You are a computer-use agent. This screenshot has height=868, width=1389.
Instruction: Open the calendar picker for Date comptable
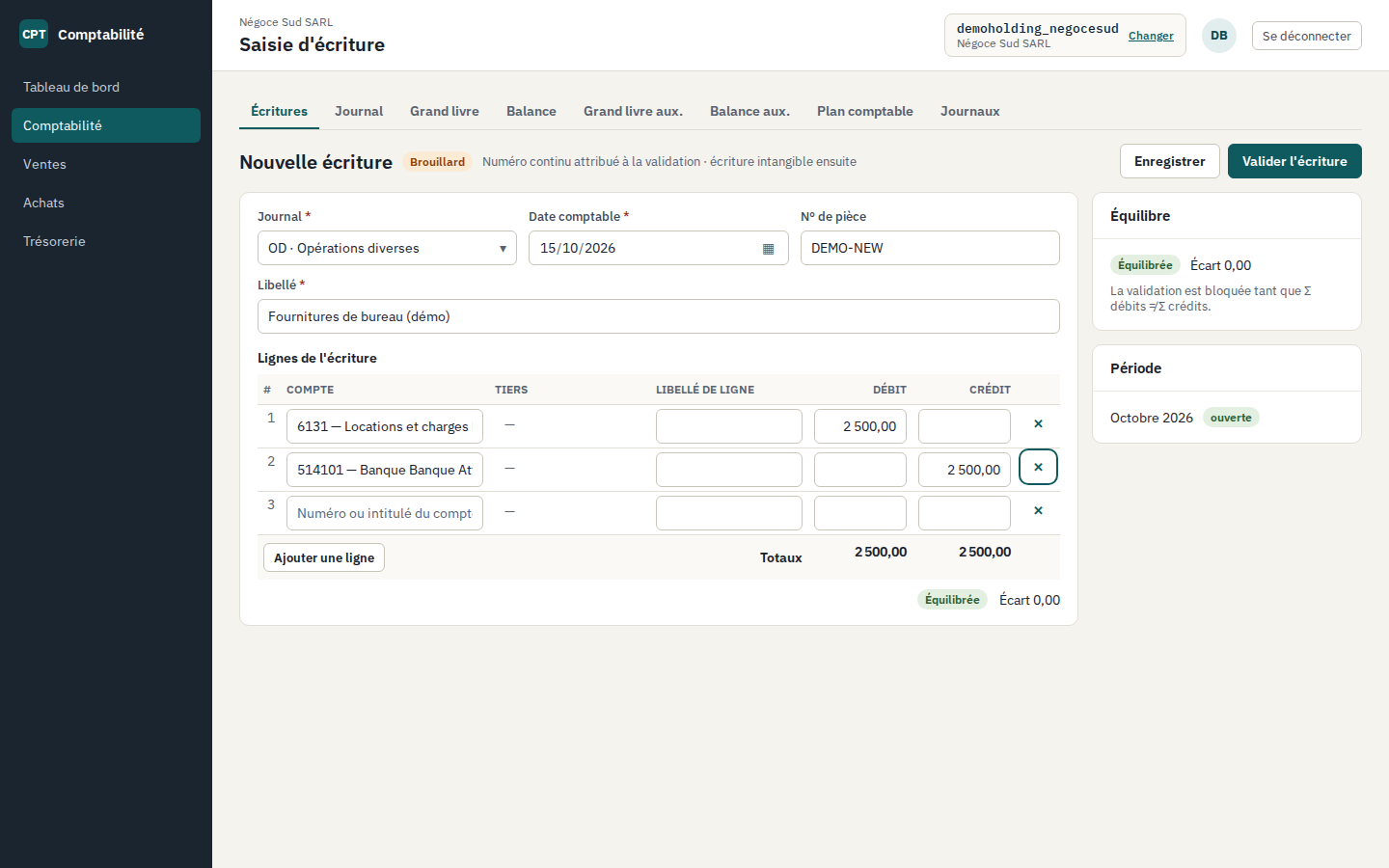click(x=768, y=249)
